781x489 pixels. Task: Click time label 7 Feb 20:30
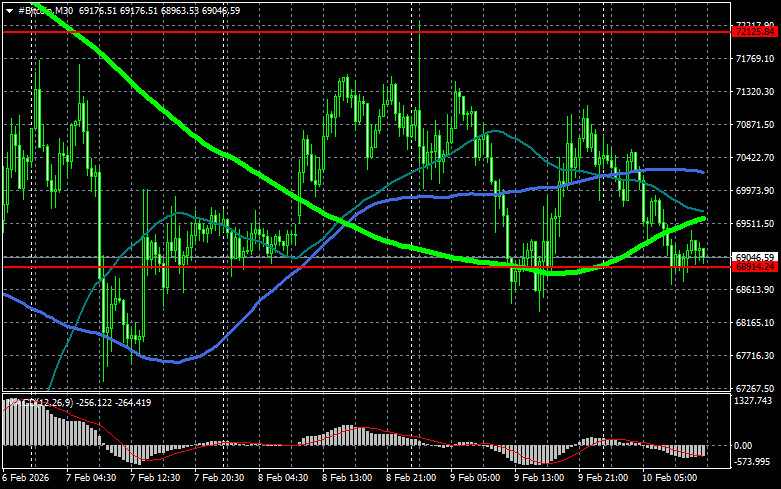point(219,478)
